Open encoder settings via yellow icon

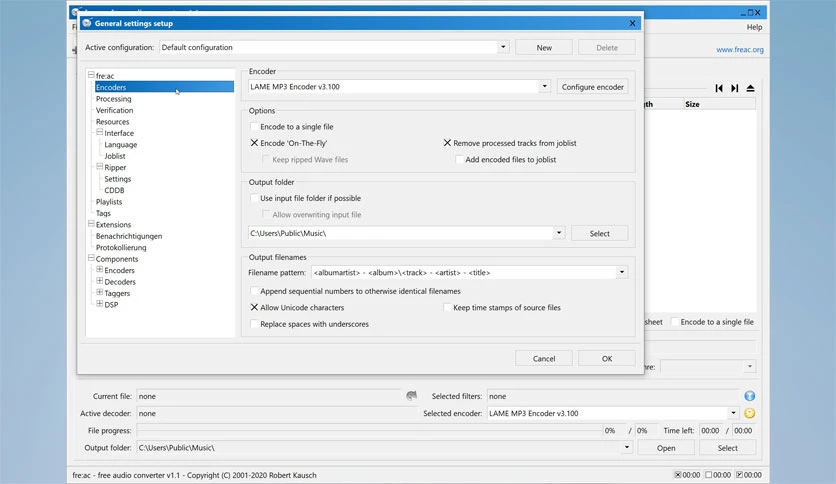click(x=750, y=413)
